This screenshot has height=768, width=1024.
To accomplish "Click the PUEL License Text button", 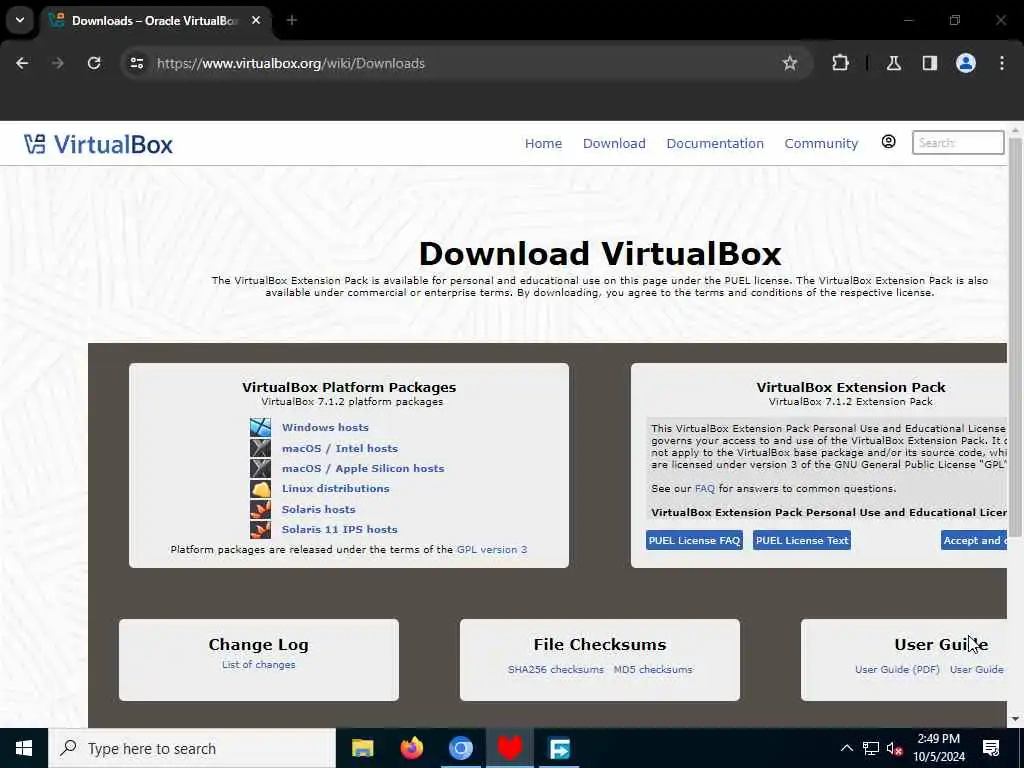I will click(801, 540).
